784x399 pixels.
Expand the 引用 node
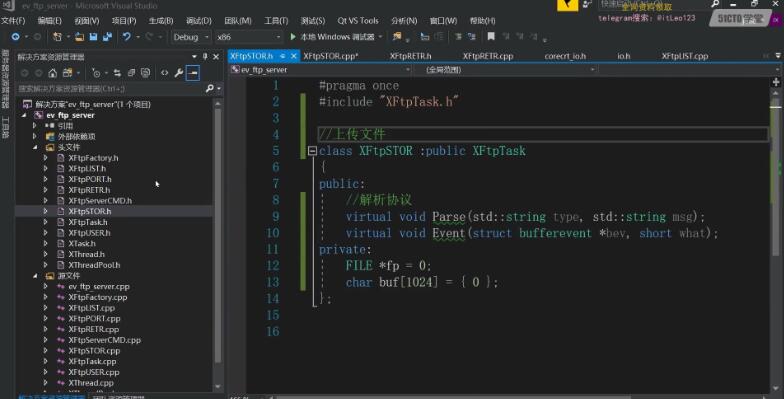34,126
